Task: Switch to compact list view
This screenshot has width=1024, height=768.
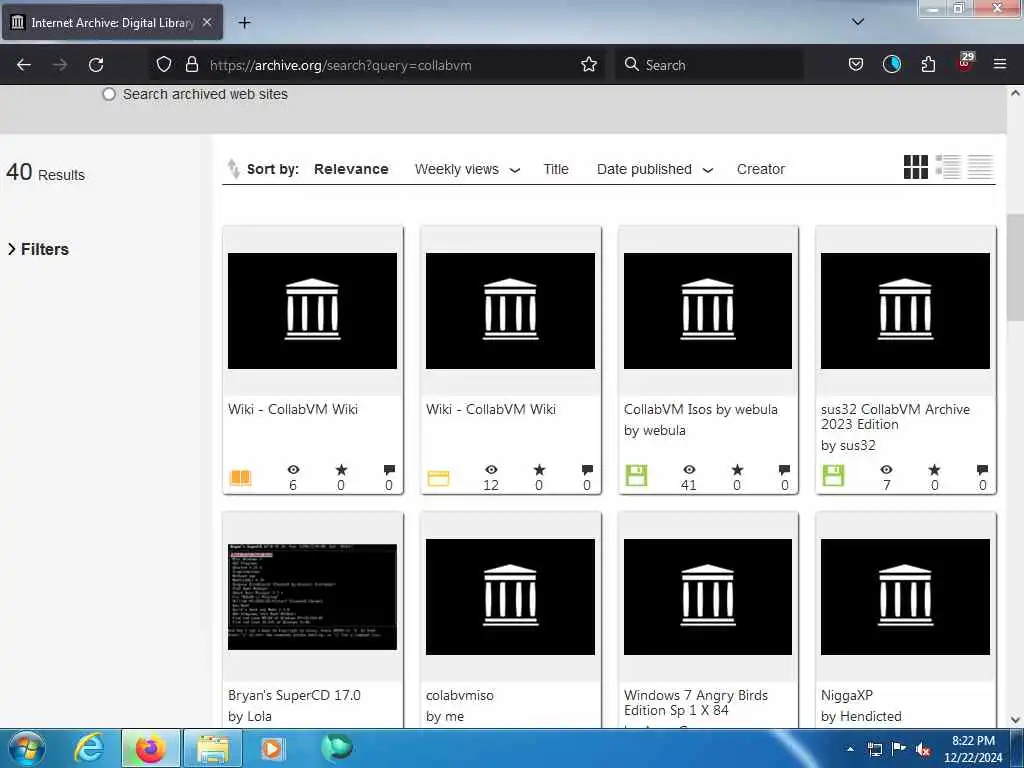Action: tap(980, 167)
